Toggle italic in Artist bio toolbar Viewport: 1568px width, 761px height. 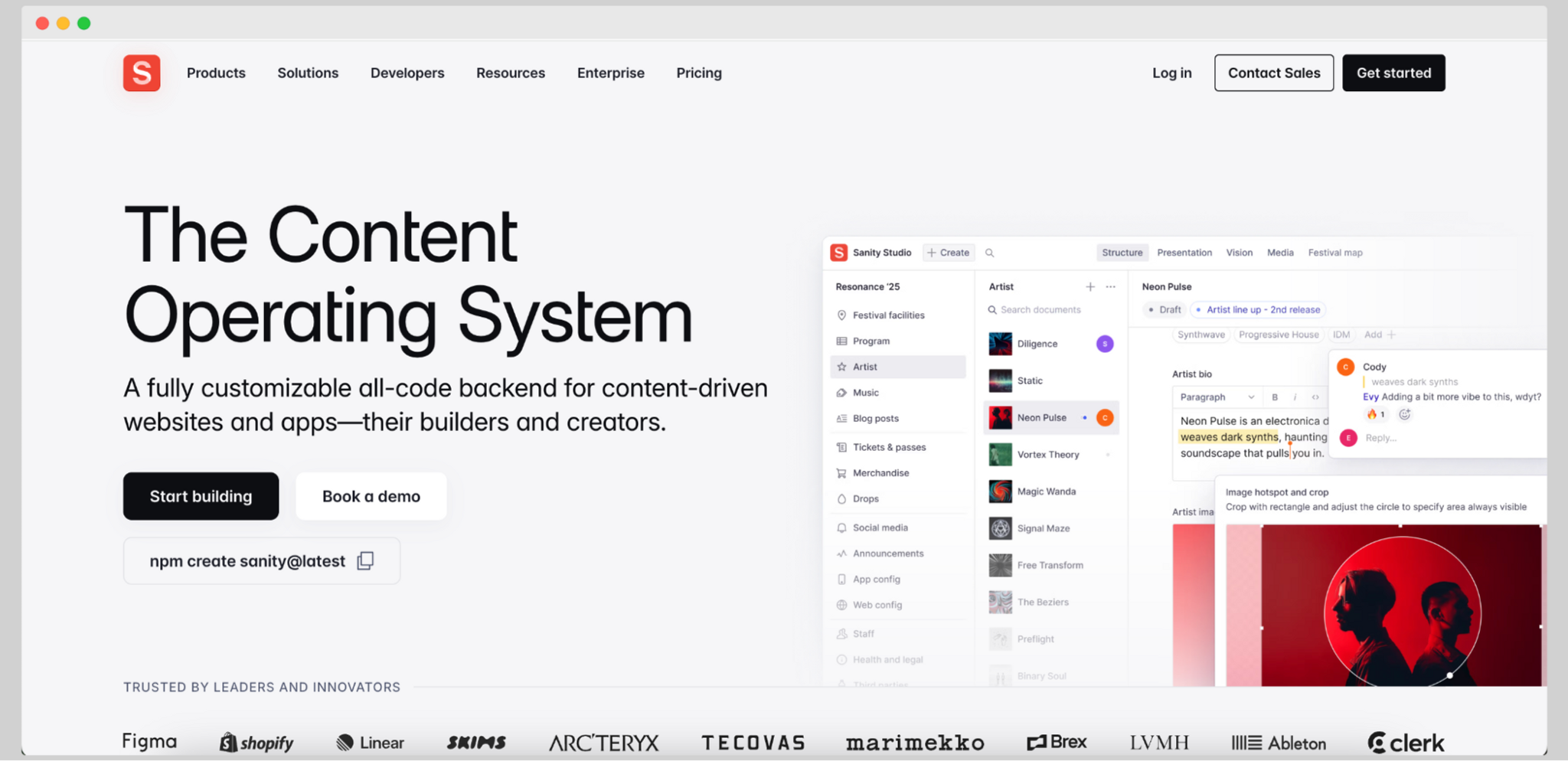pyautogui.click(x=1295, y=397)
